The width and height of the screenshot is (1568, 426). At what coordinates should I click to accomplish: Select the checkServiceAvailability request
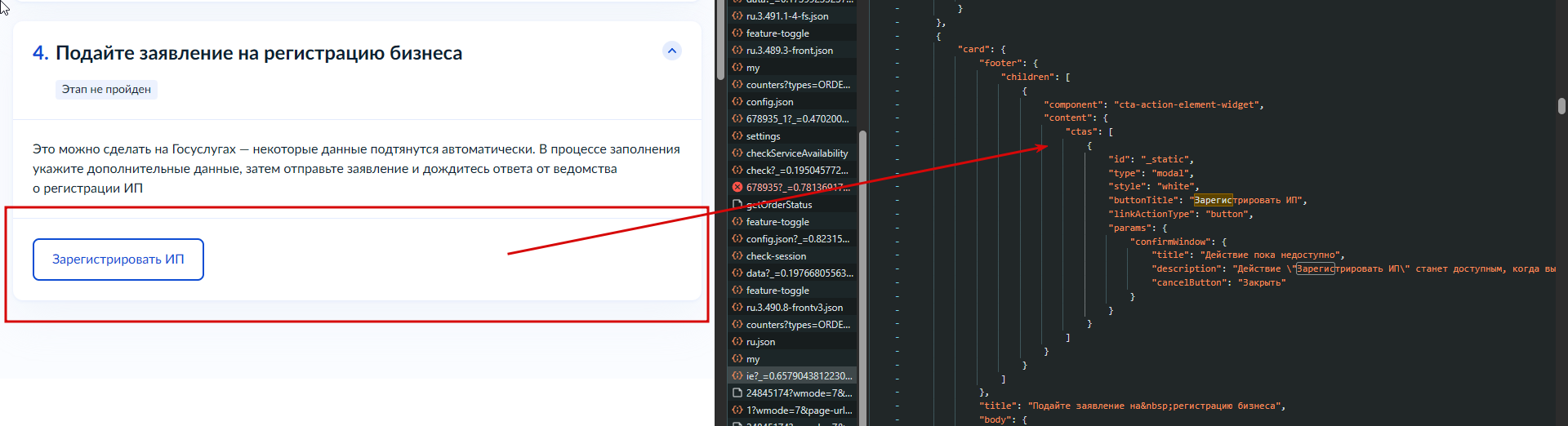(x=797, y=153)
